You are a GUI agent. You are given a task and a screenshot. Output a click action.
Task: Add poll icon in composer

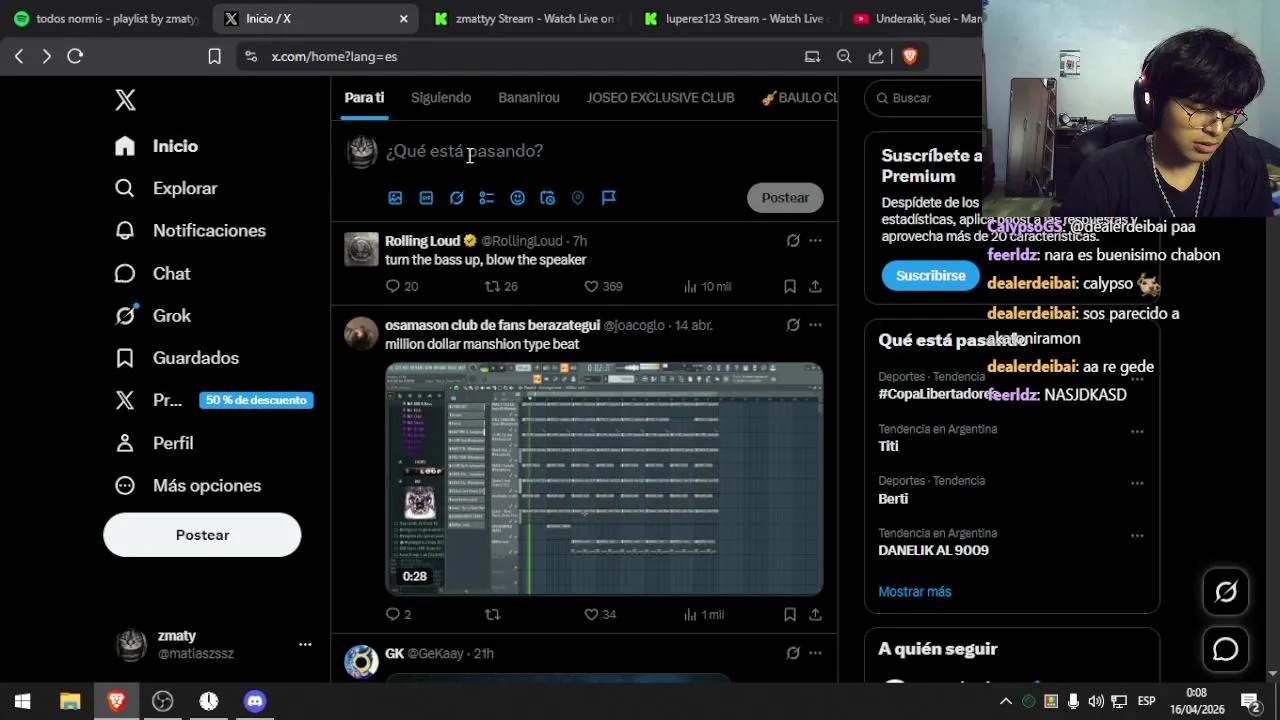487,198
